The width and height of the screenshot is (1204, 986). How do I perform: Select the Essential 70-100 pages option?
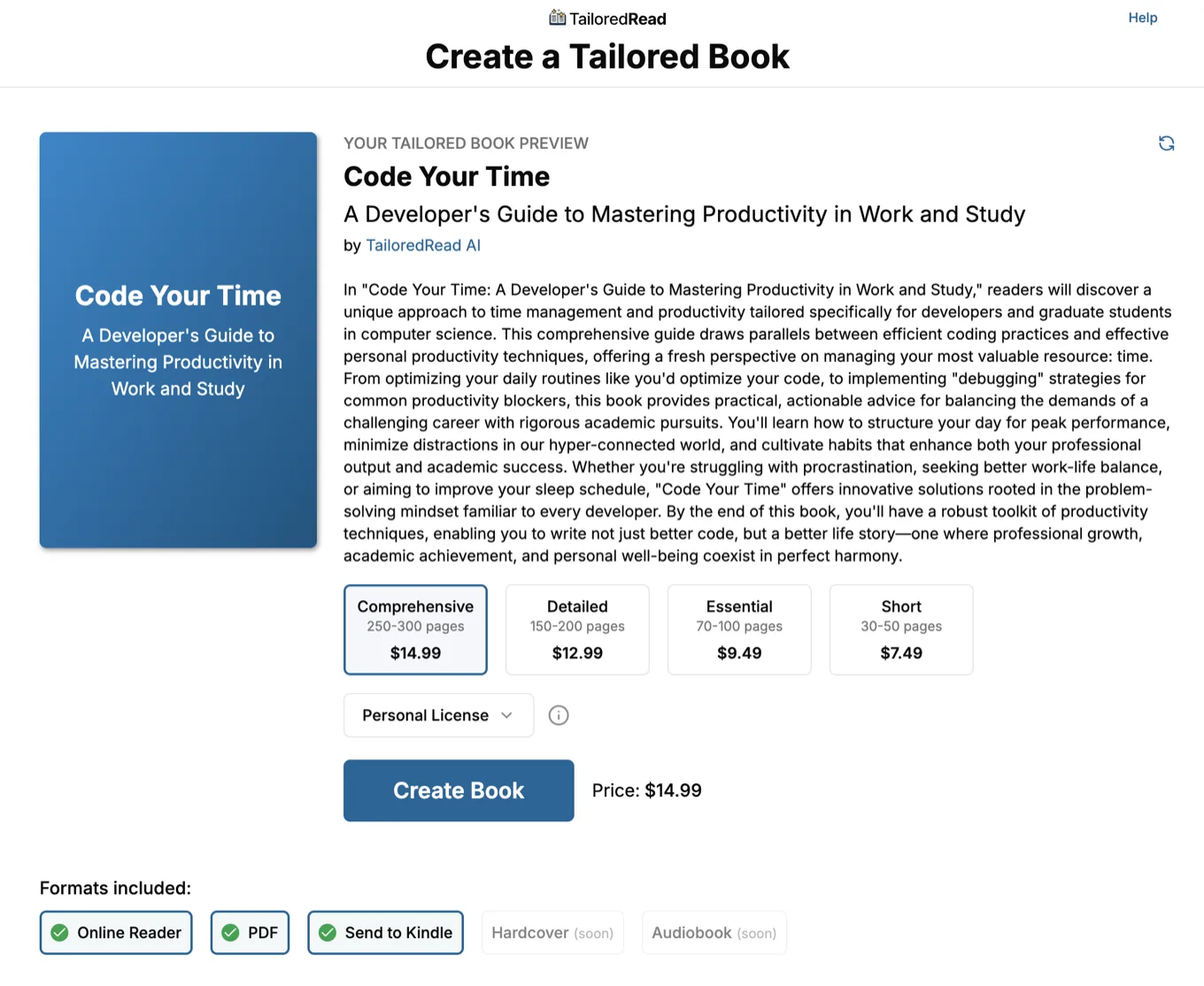(738, 629)
